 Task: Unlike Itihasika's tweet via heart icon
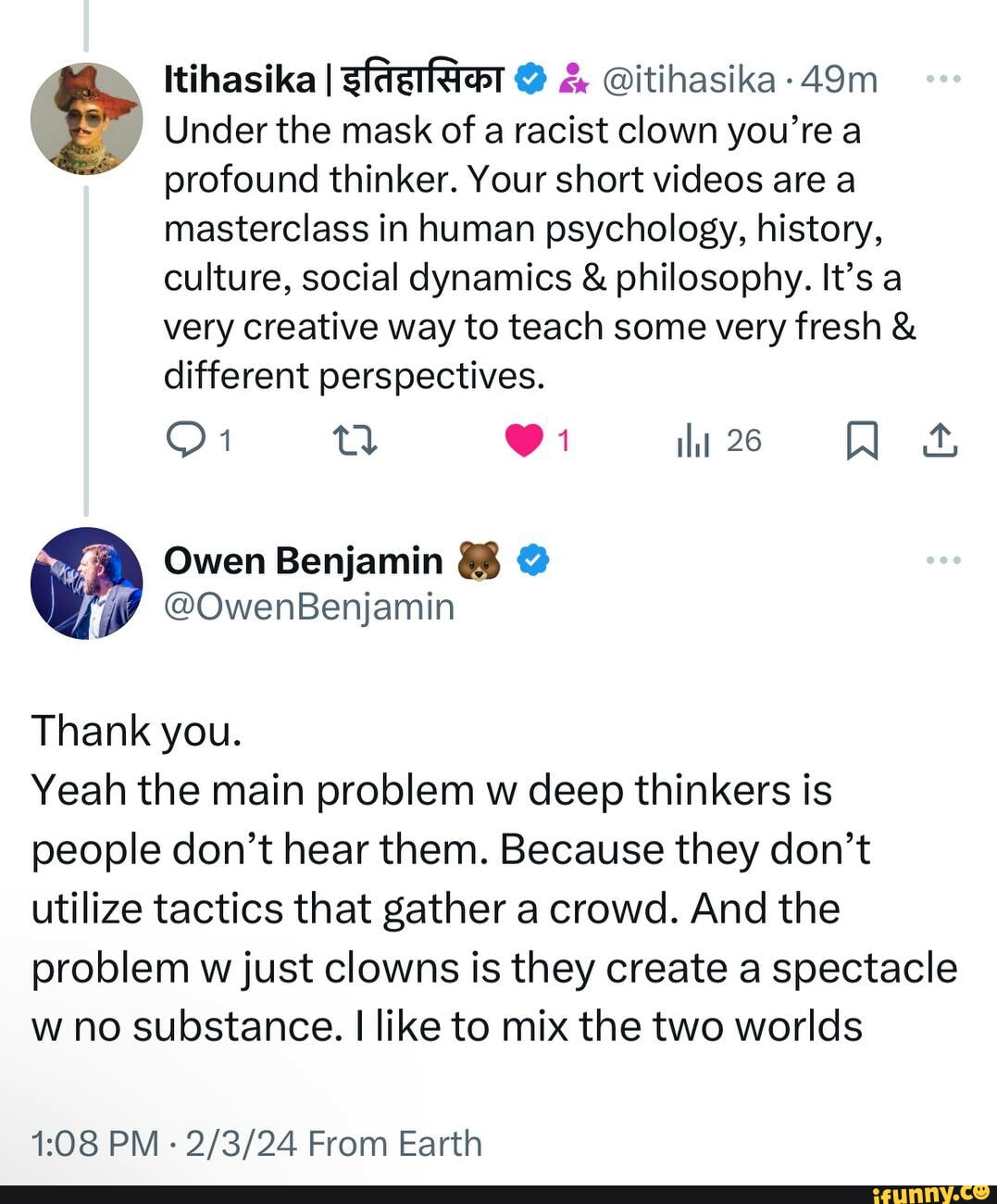tap(524, 440)
